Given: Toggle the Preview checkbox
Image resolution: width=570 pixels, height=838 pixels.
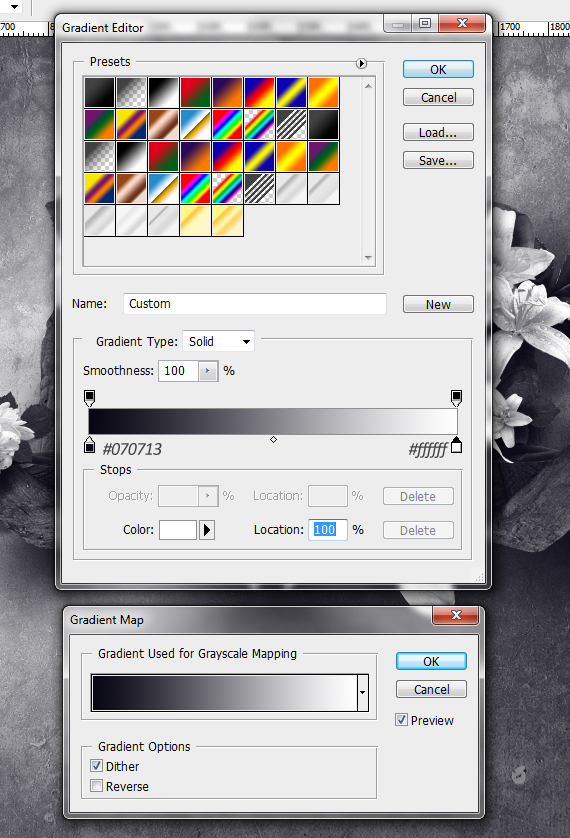Looking at the screenshot, I should click(x=401, y=720).
